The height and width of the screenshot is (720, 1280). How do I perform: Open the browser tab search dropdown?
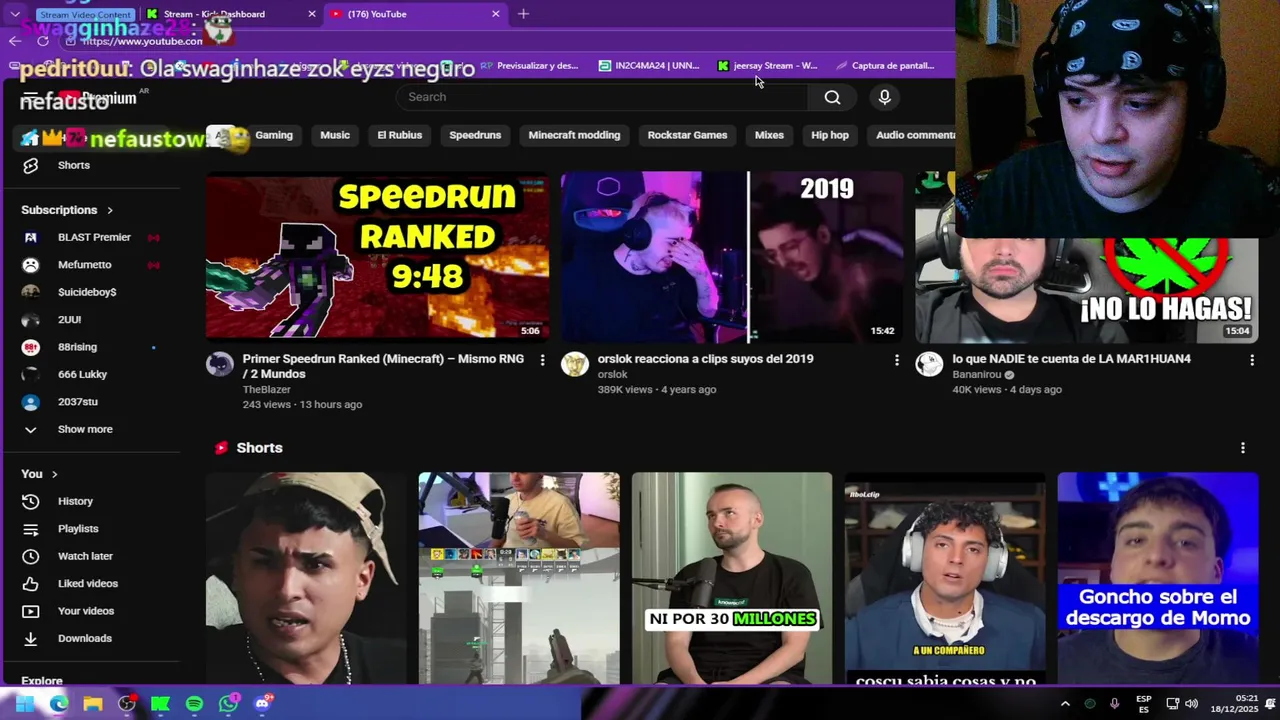tap(15, 14)
